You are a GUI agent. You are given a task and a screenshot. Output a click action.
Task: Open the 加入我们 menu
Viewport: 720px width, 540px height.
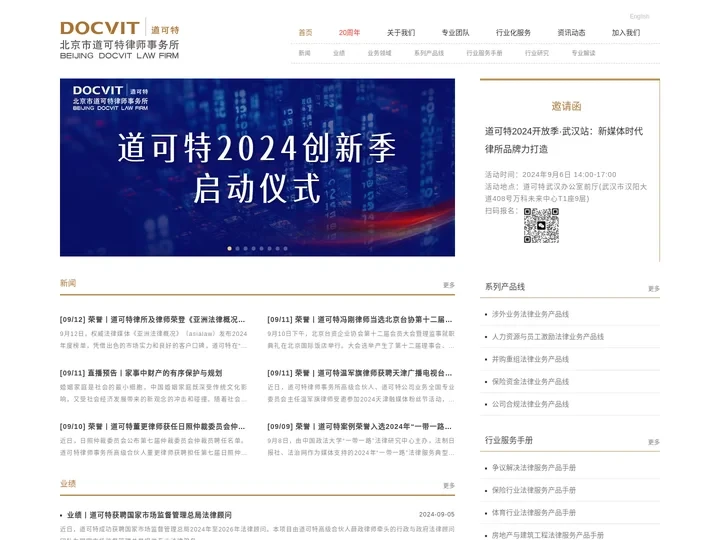[626, 33]
